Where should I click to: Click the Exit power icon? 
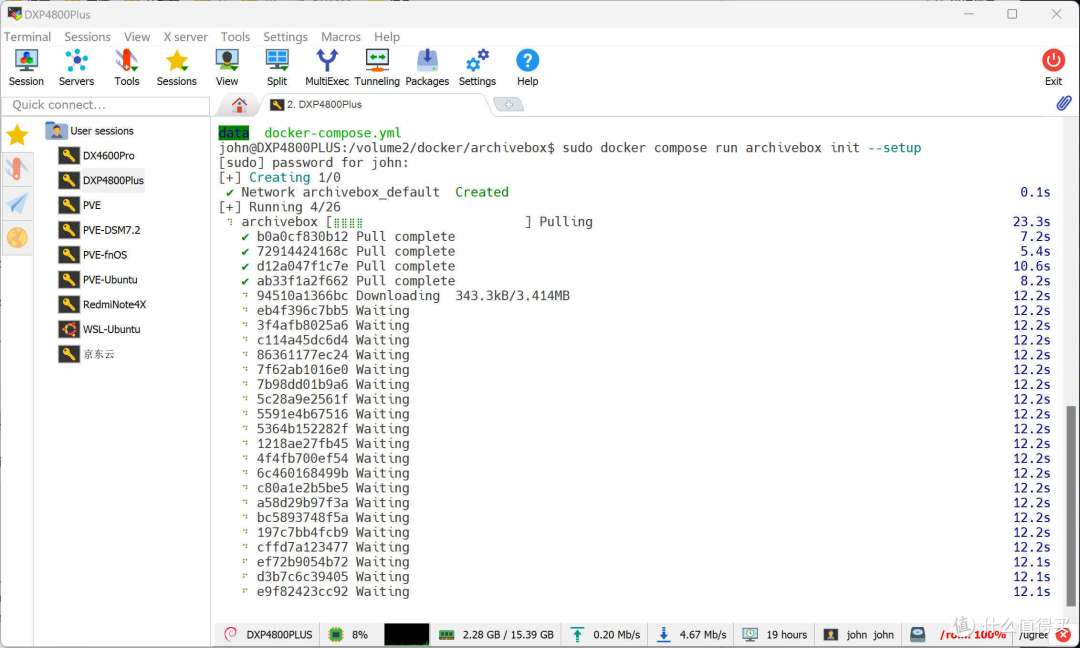[x=1053, y=67]
